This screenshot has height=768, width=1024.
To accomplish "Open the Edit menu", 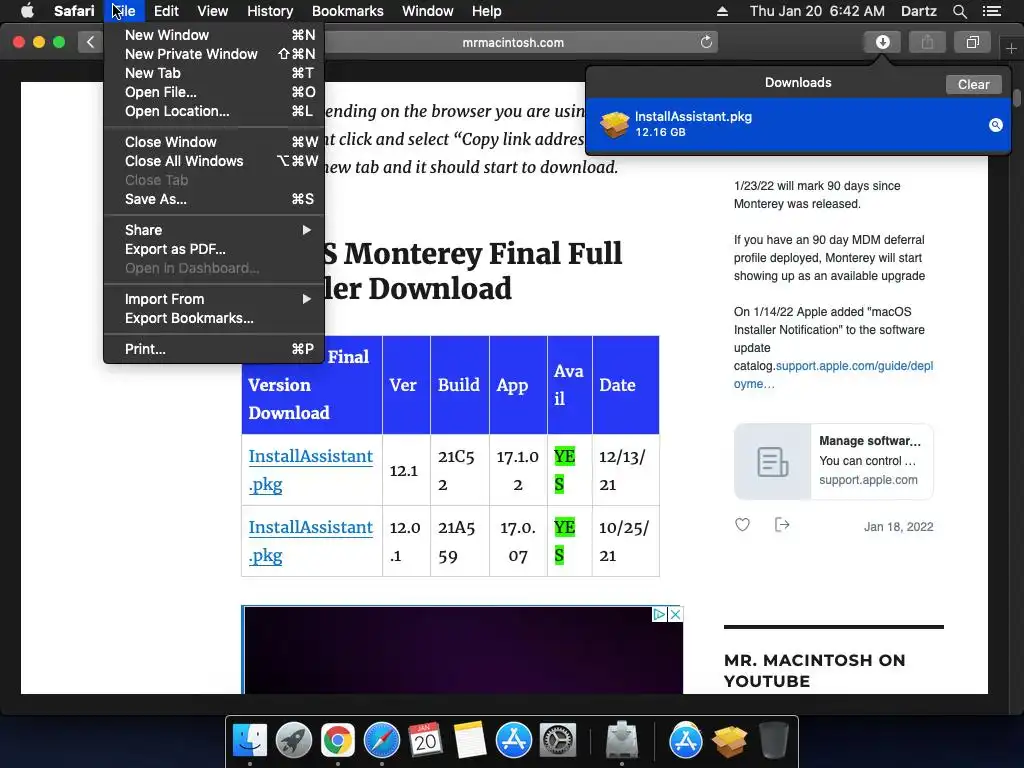I will (166, 11).
